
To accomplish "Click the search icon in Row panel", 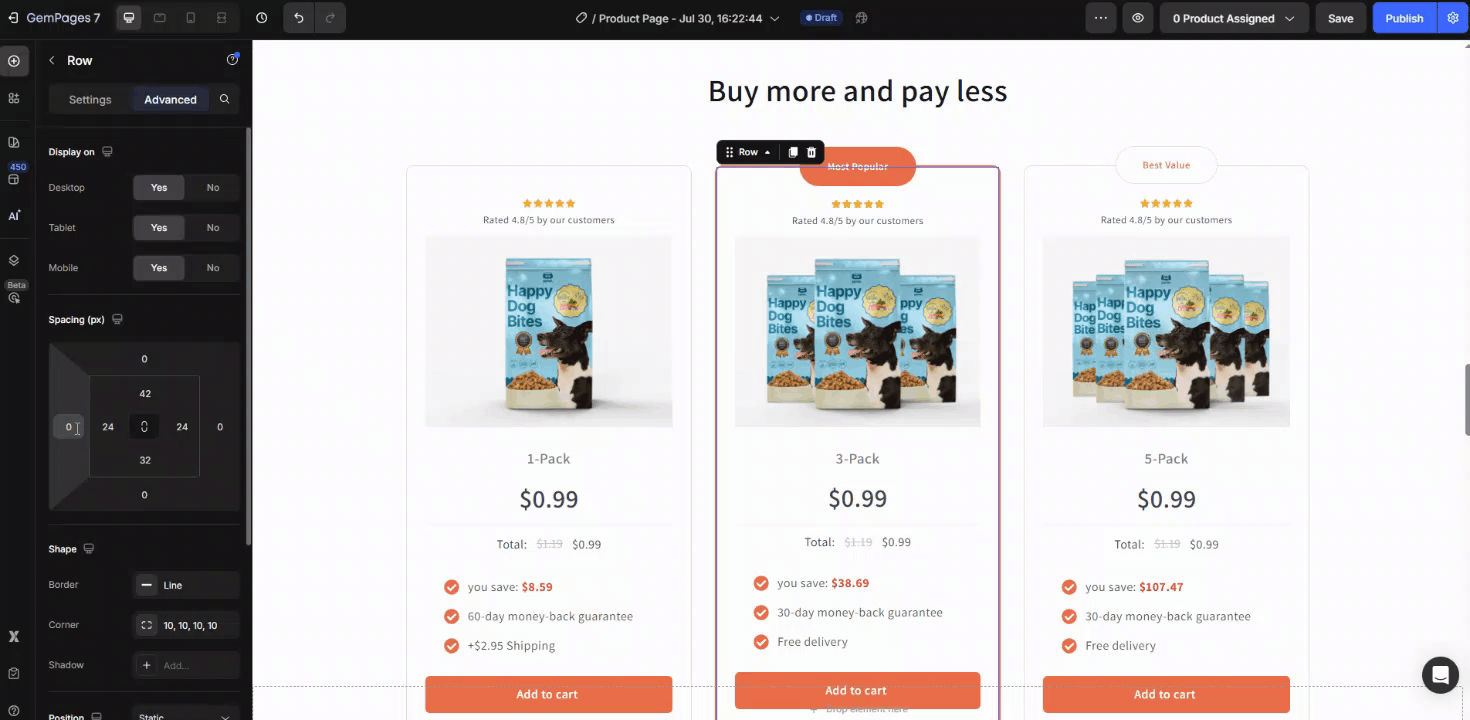I will [x=224, y=99].
